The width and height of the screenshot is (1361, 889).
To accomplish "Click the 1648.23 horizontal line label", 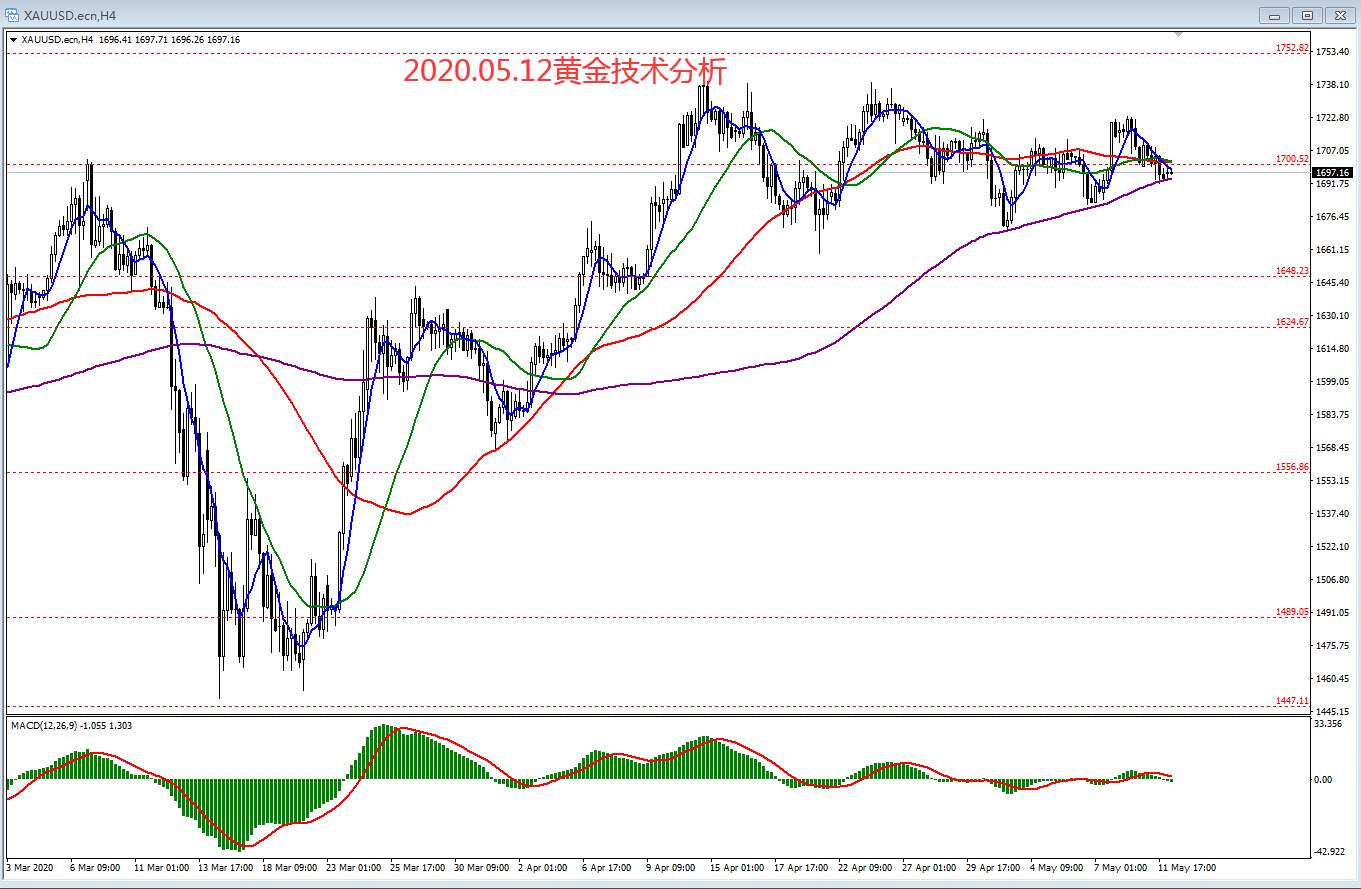I will (1292, 270).
